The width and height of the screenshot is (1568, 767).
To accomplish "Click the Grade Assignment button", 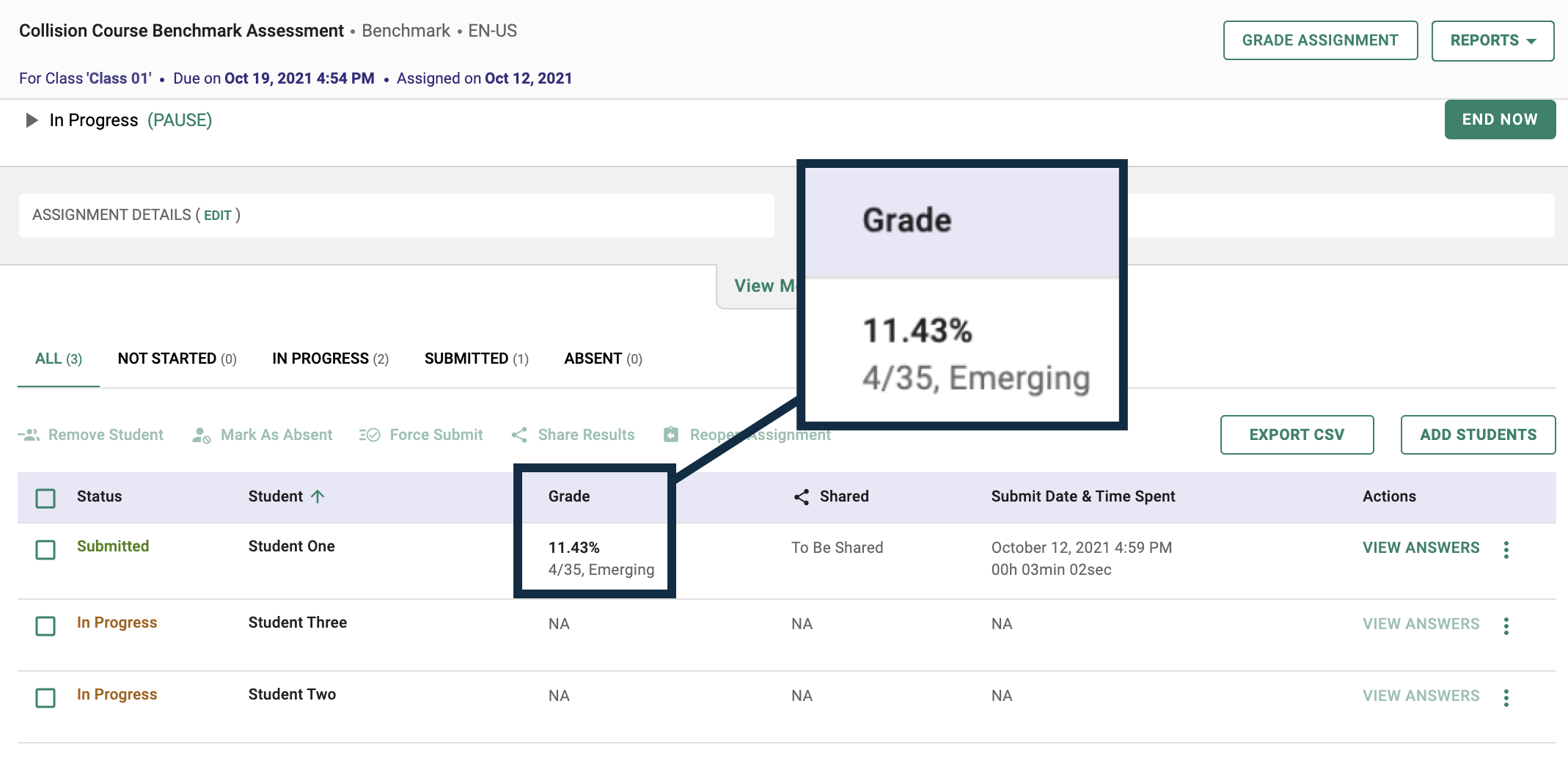I will 1320,40.
